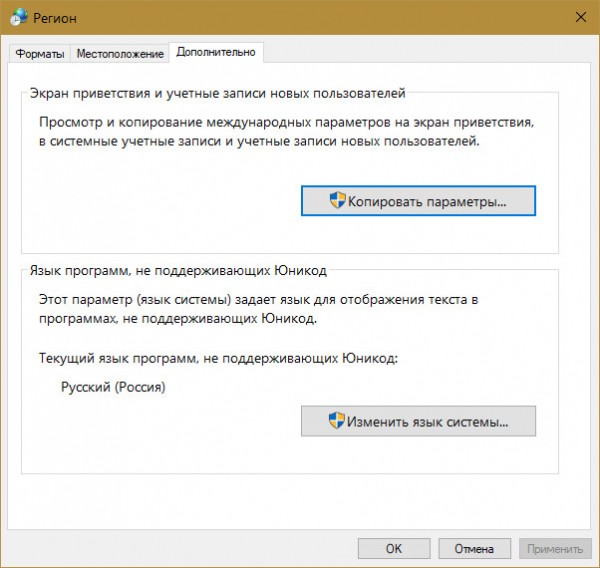Select the Дополнительно tab
This screenshot has width=600, height=568.
pos(216,52)
